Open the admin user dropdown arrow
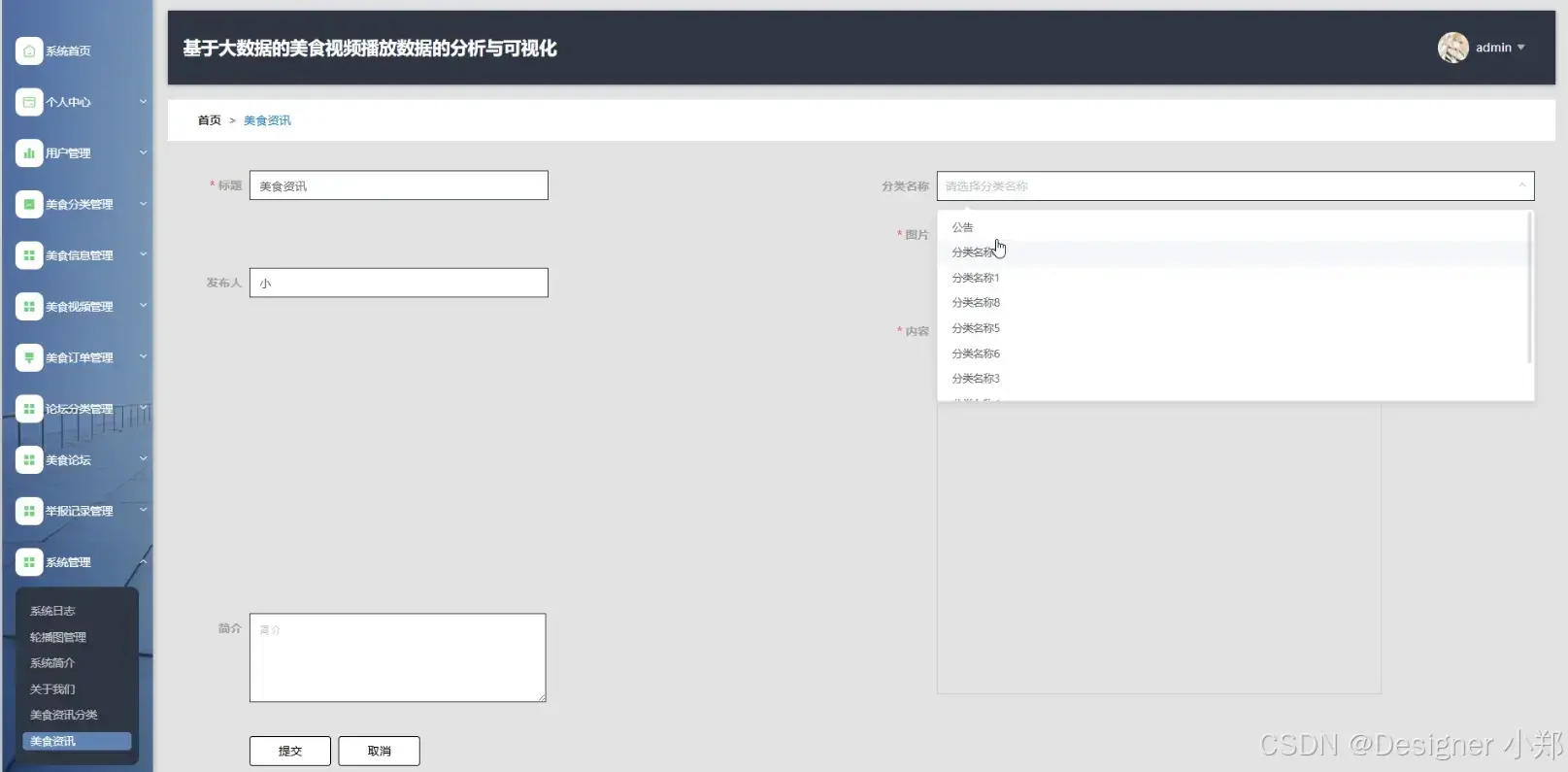1568x772 pixels. coord(1520,48)
